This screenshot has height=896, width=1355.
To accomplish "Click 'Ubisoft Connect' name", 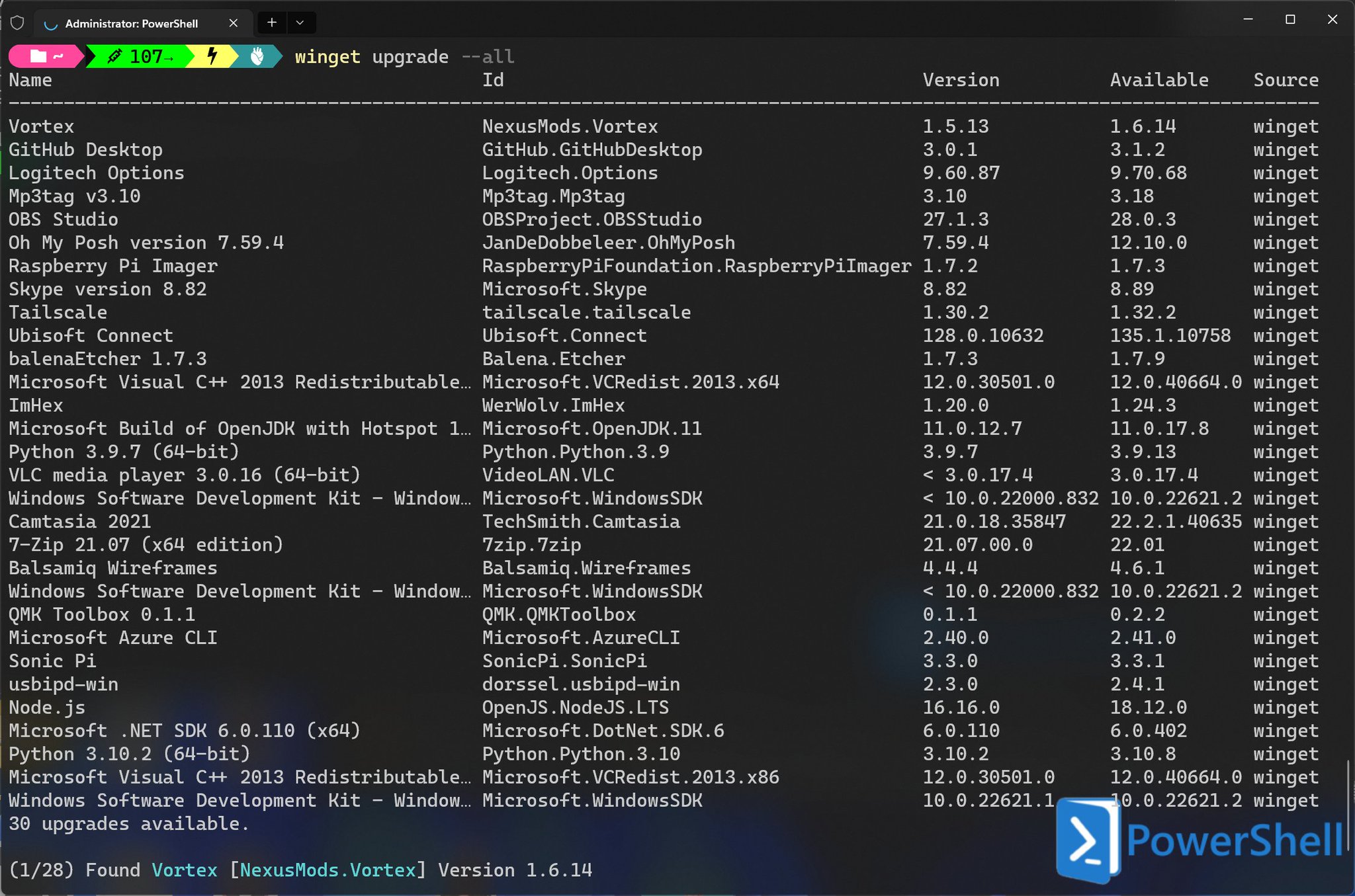I will (91, 336).
